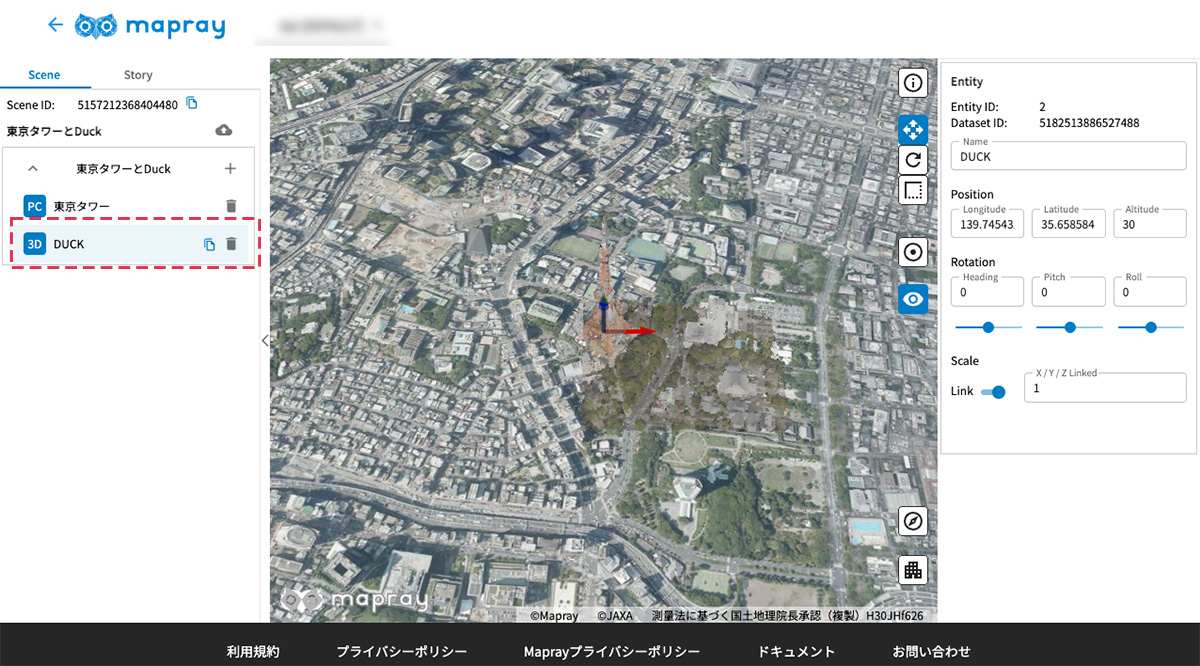Image resolution: width=1200 pixels, height=666 pixels.
Task: Turn off the Scale Link switch
Action: [993, 391]
